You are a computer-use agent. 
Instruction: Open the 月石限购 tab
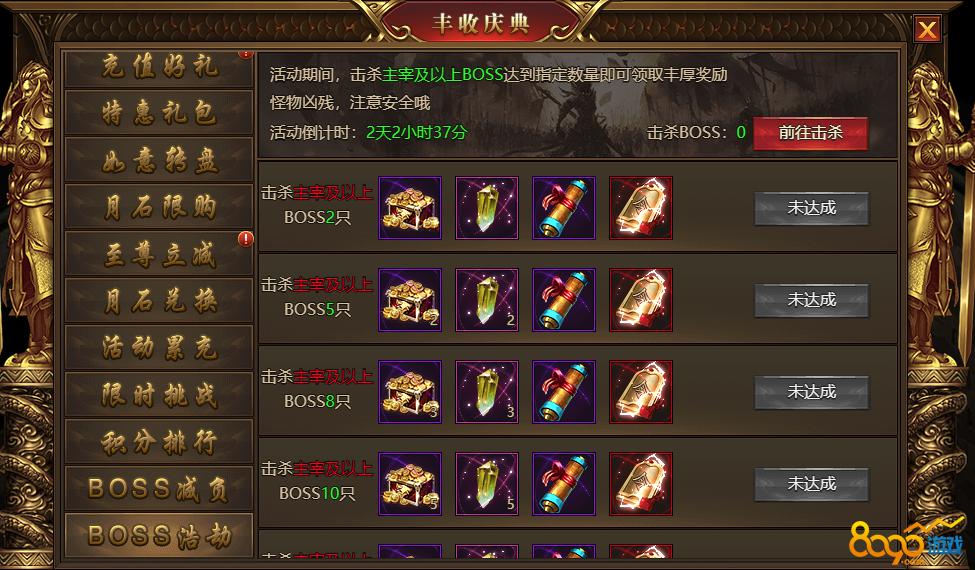point(159,206)
